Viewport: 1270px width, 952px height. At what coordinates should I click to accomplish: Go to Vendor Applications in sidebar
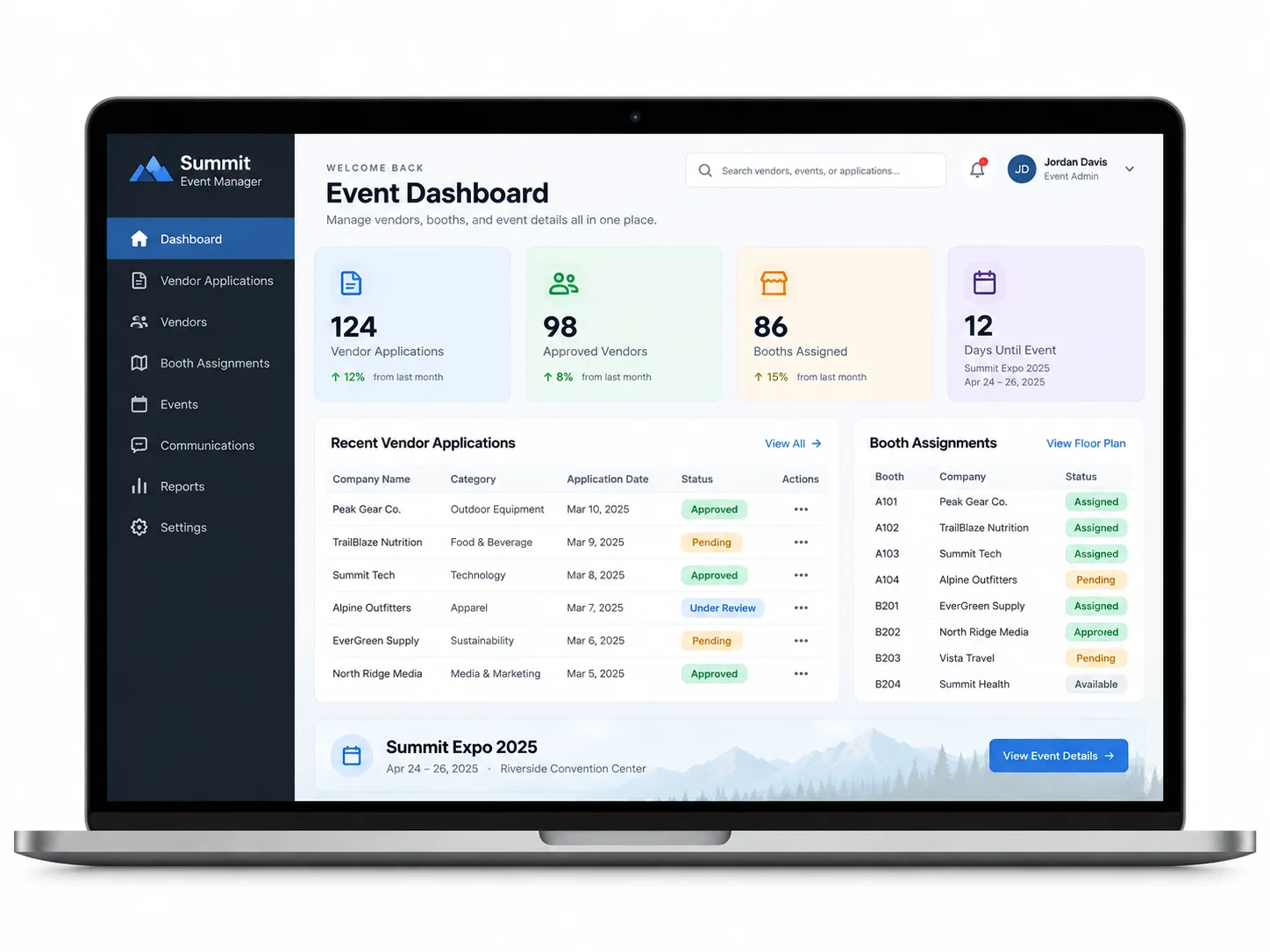point(201,281)
